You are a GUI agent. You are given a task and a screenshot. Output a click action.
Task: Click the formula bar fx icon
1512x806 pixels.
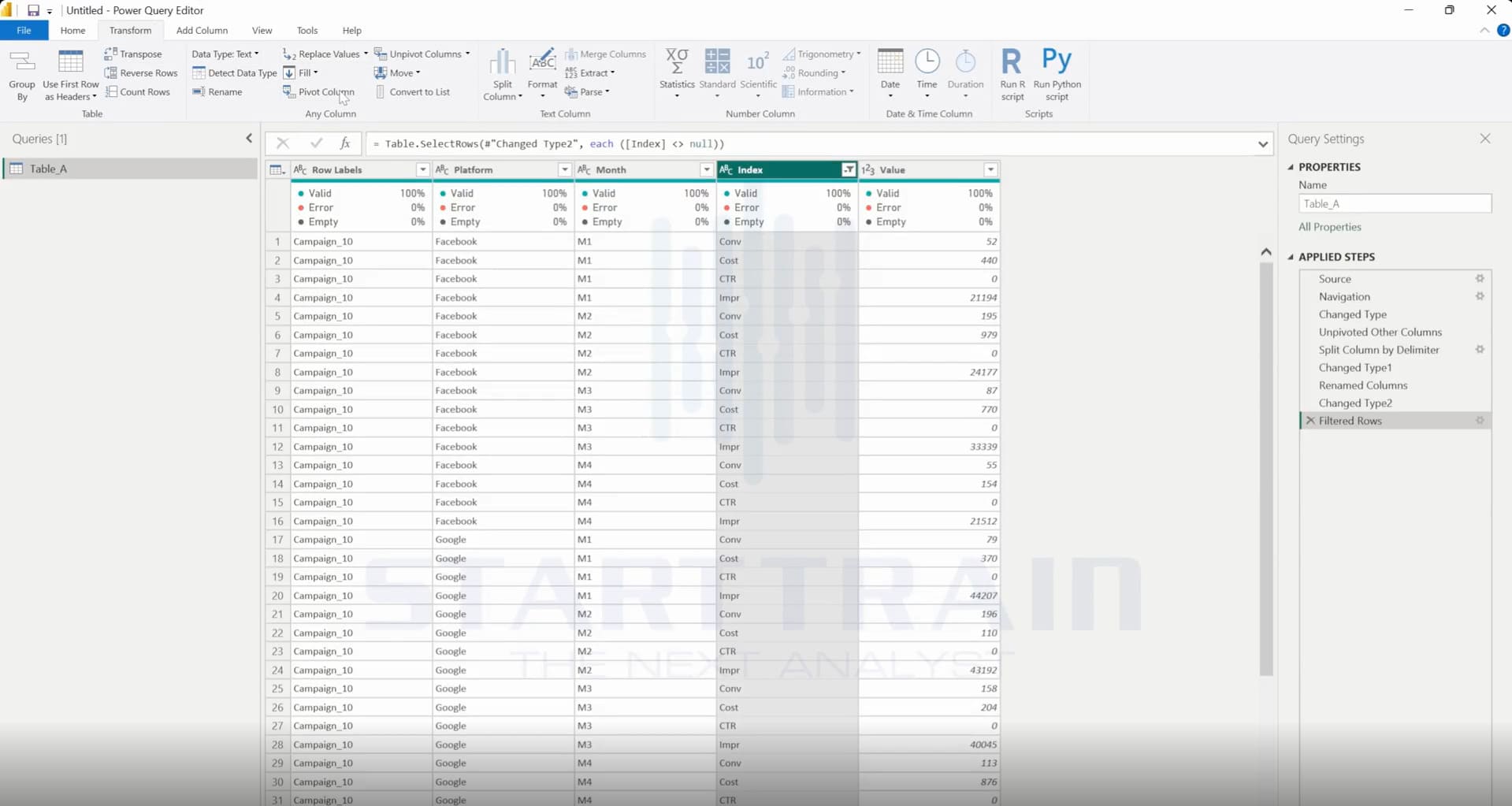pyautogui.click(x=345, y=143)
